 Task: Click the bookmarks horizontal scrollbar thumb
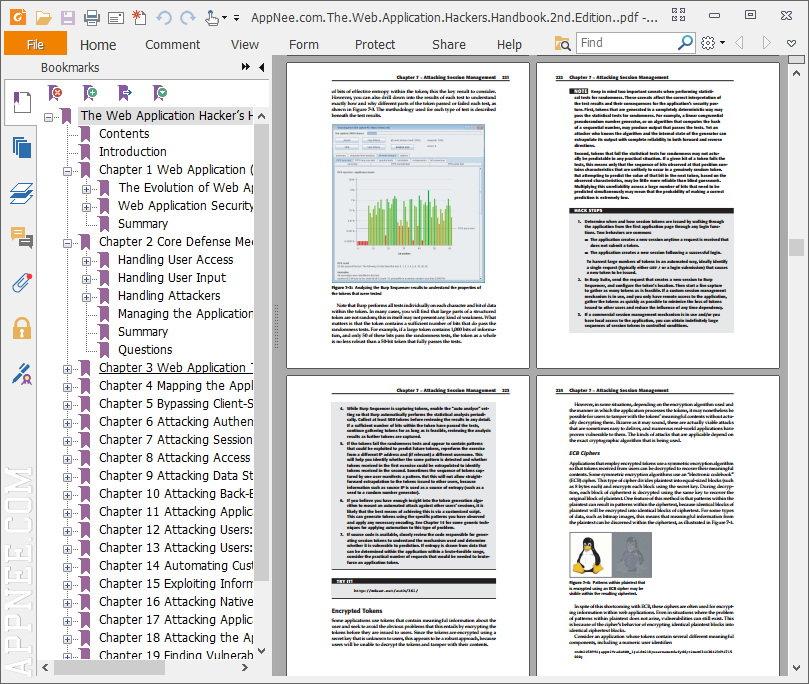(x=109, y=667)
